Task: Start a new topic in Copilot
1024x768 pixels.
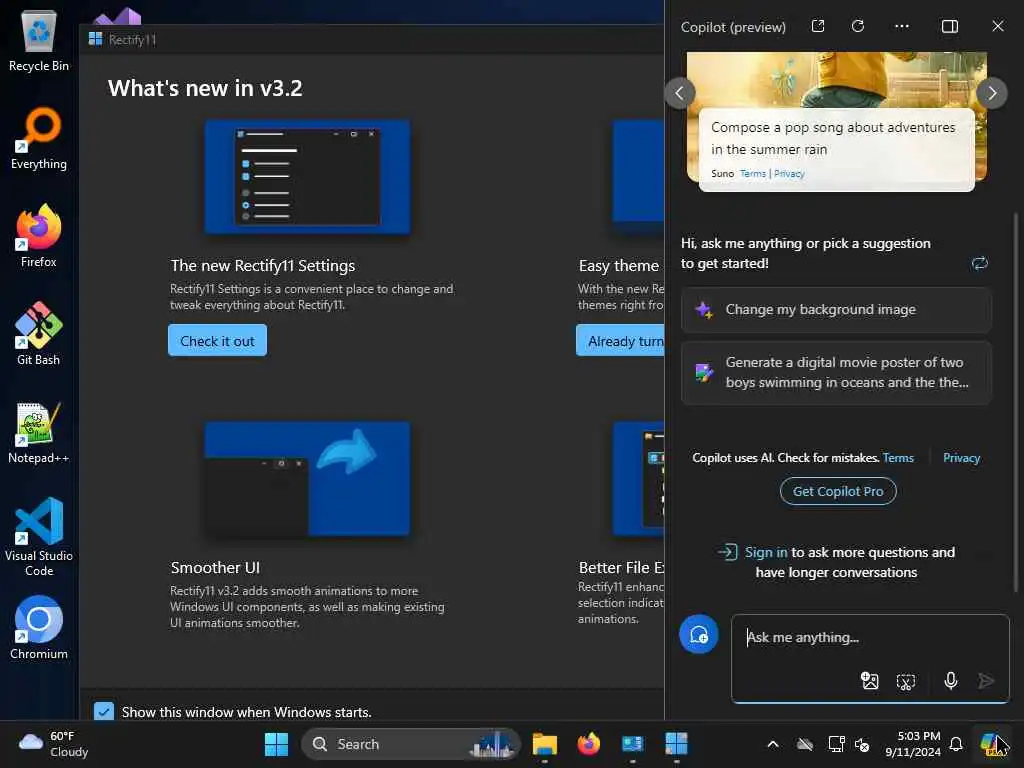Action: tap(699, 634)
